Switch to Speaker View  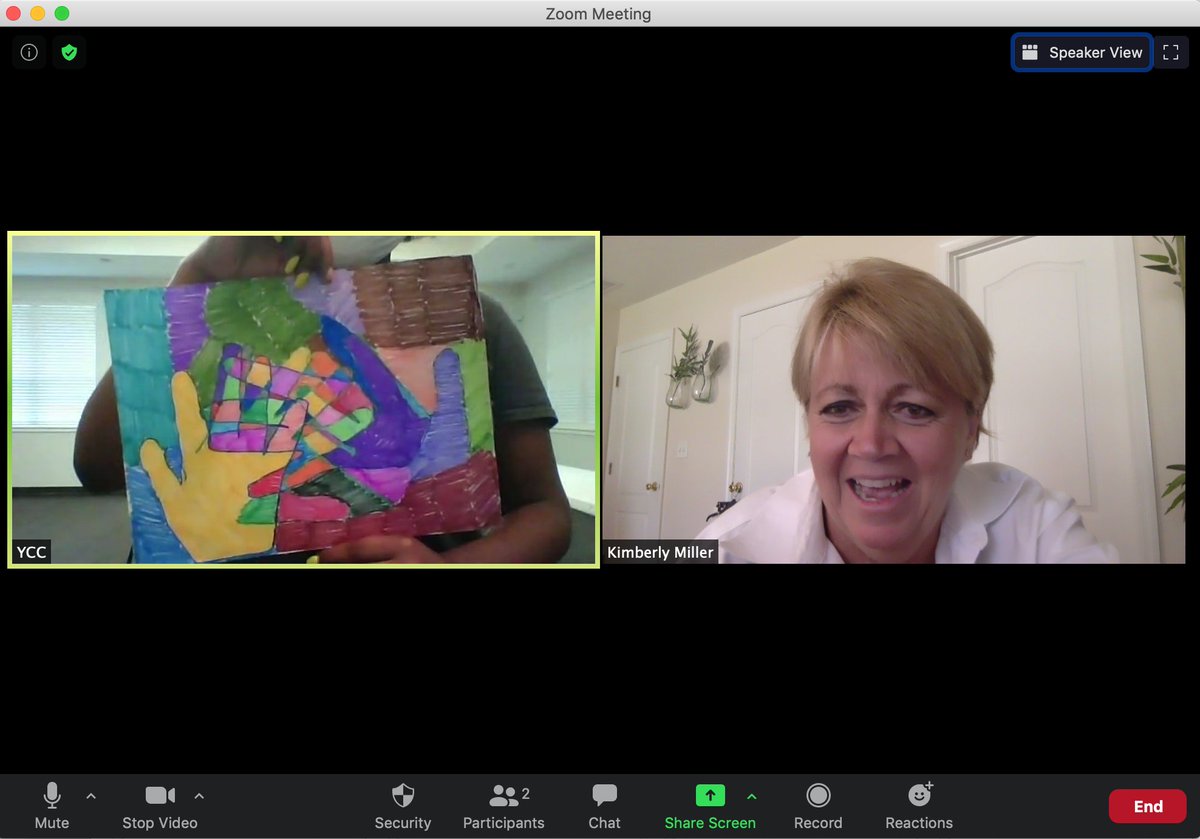1082,52
